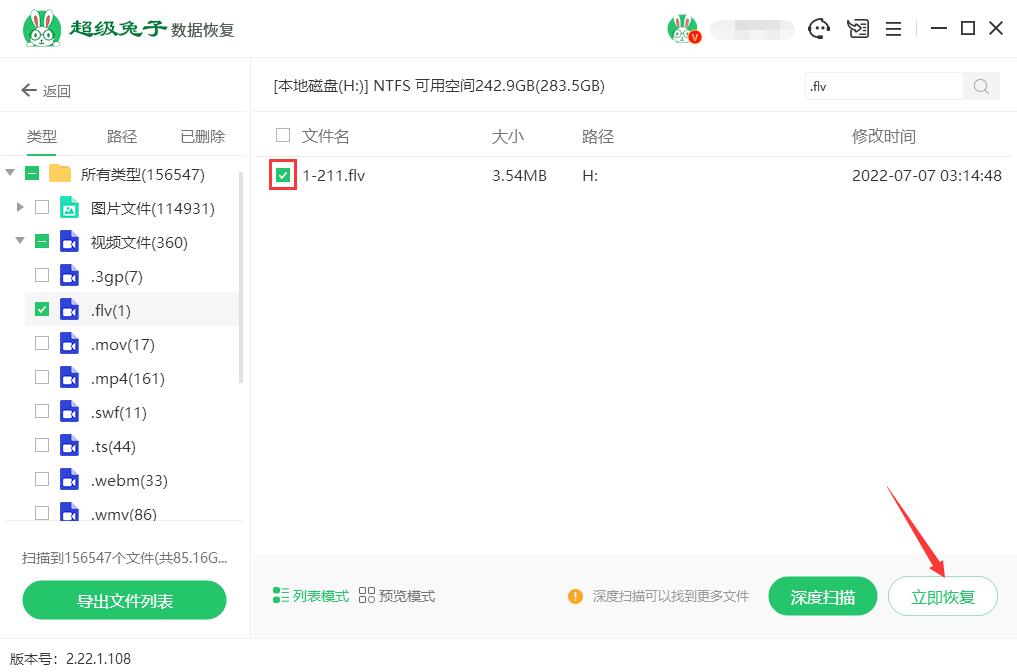Viewport: 1017px width, 672px height.
Task: Start a 深度扫描 deep scan
Action: pos(822,596)
